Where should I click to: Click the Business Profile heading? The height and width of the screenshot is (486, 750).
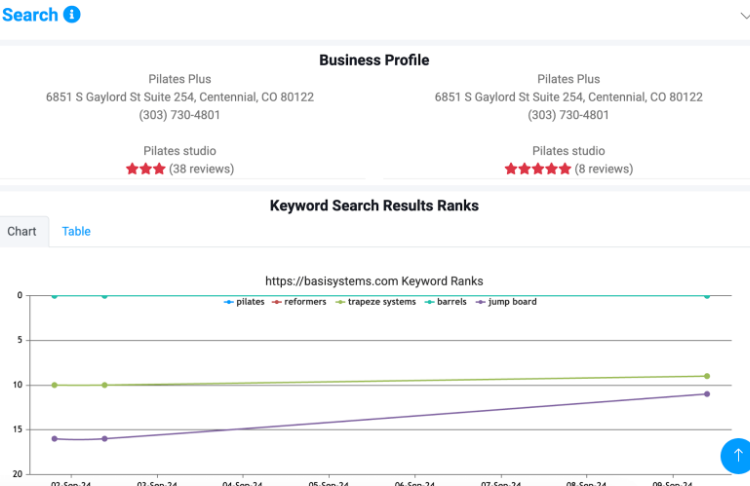click(x=374, y=60)
